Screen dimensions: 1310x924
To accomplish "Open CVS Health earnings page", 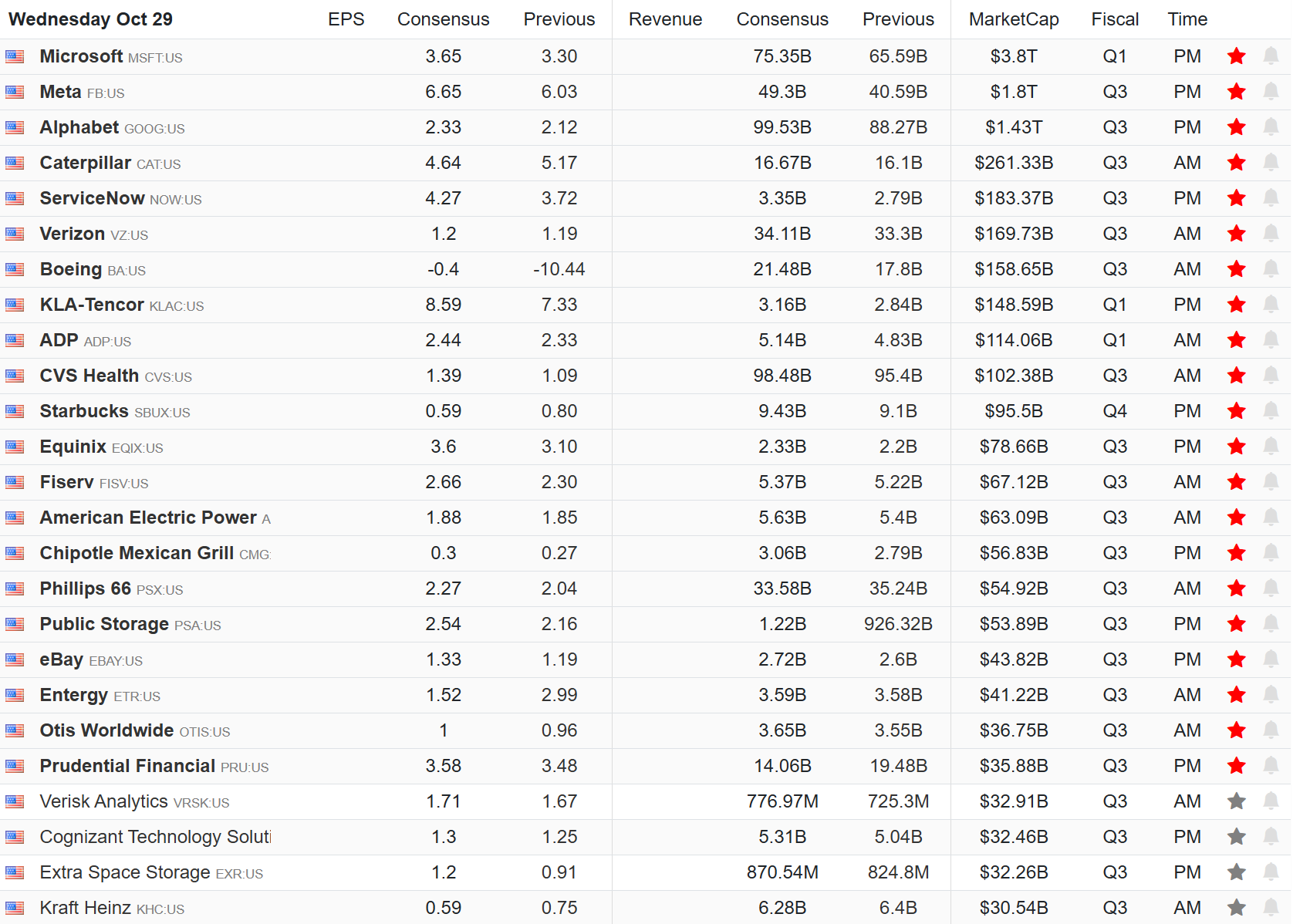I will pos(89,376).
